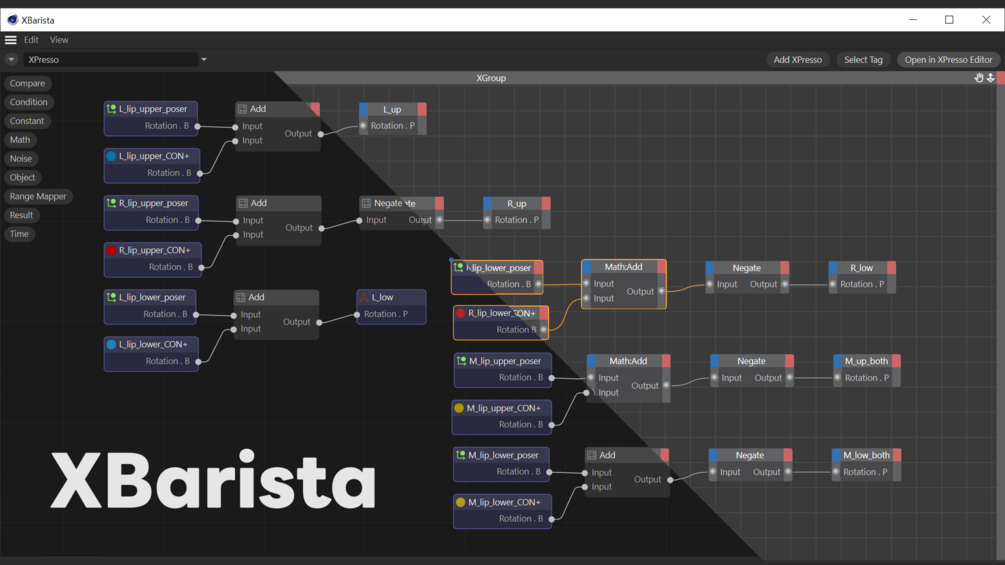Click the yellow M_lip_upper_CON+ node icon
The width and height of the screenshot is (1005, 565).
[x=459, y=408]
